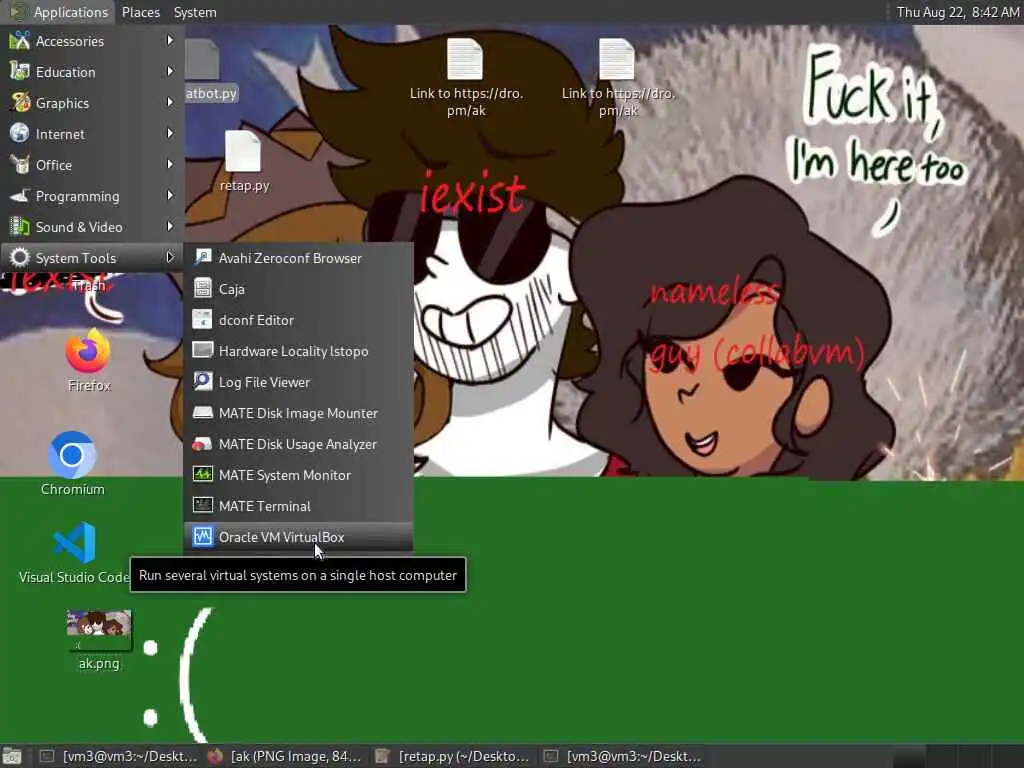Switch to first vm3@vm3 terminal taskbar button
This screenshot has height=768, width=1024.
pyautogui.click(x=118, y=756)
